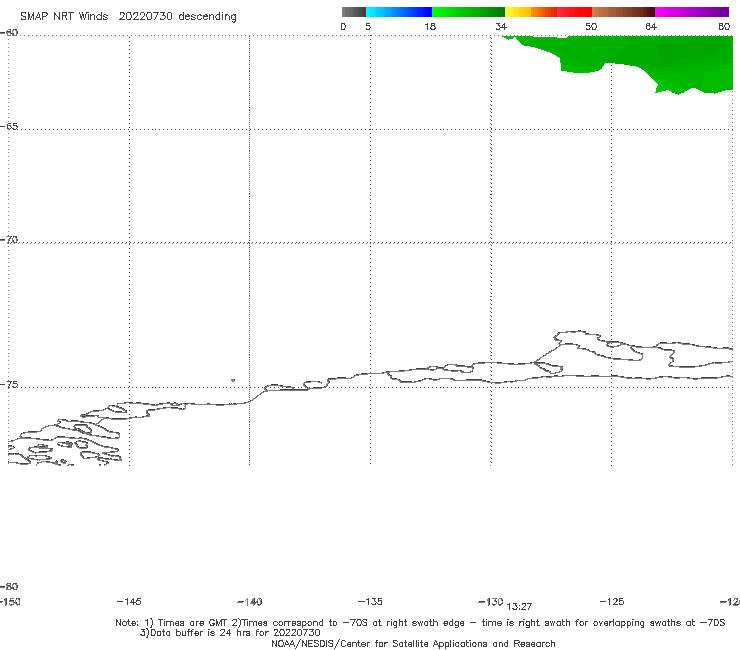Click the latitude label '-65'
740x650 pixels.
pos(9,127)
